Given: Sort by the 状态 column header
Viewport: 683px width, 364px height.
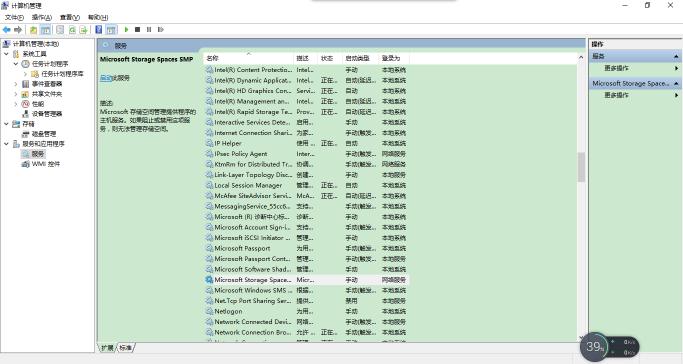Looking at the screenshot, I should click(x=330, y=58).
